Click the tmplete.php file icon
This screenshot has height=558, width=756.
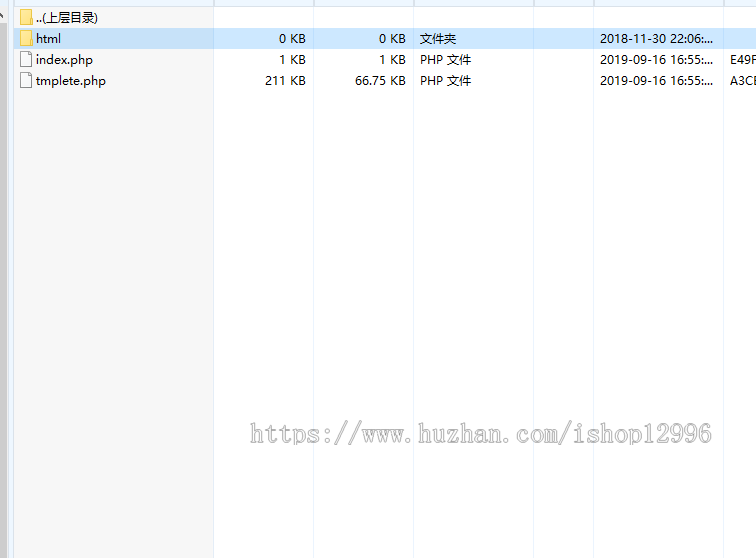[x=26, y=81]
